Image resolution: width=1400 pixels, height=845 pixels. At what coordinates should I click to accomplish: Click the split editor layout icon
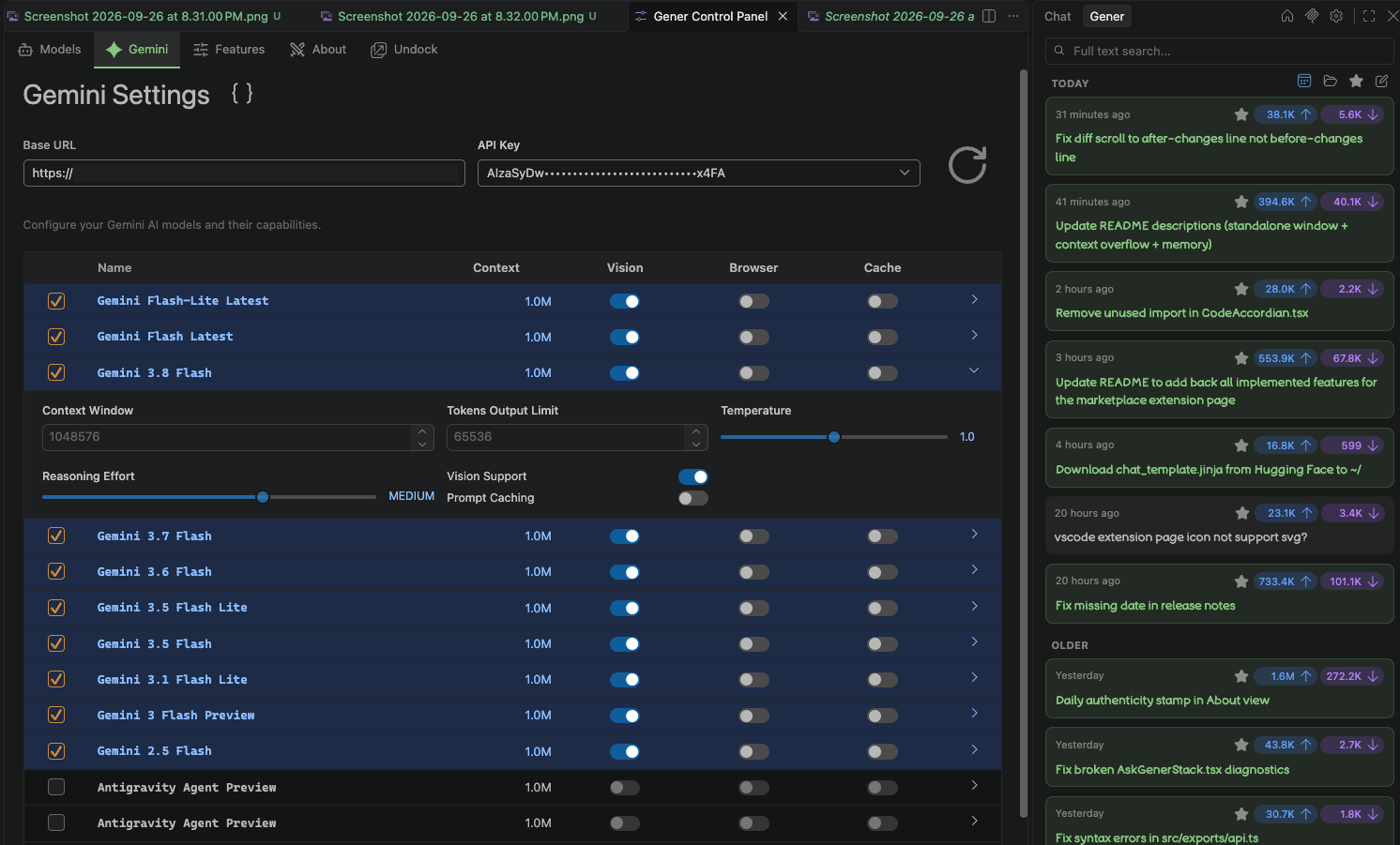point(989,16)
